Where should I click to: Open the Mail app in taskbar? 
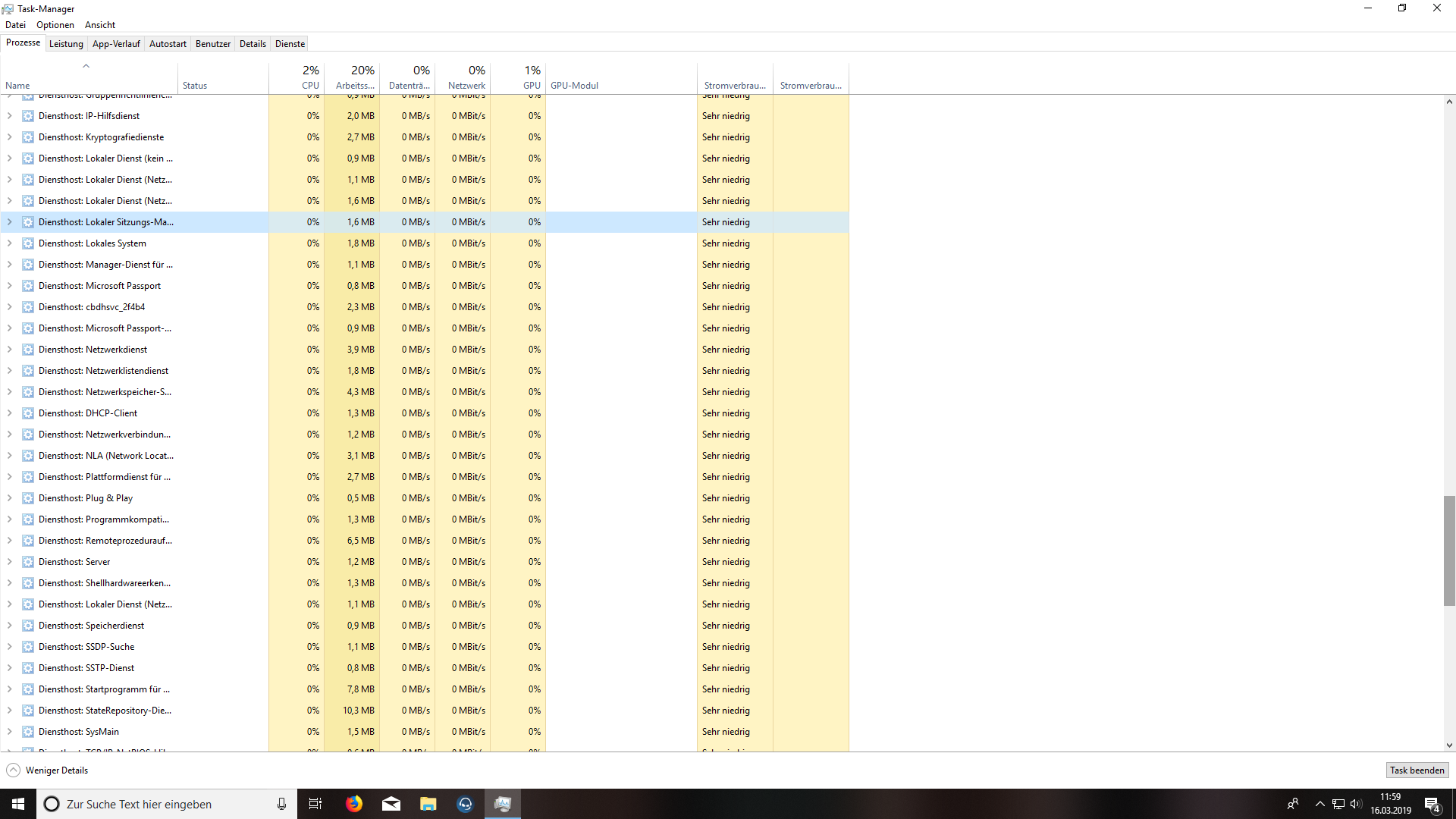point(391,804)
